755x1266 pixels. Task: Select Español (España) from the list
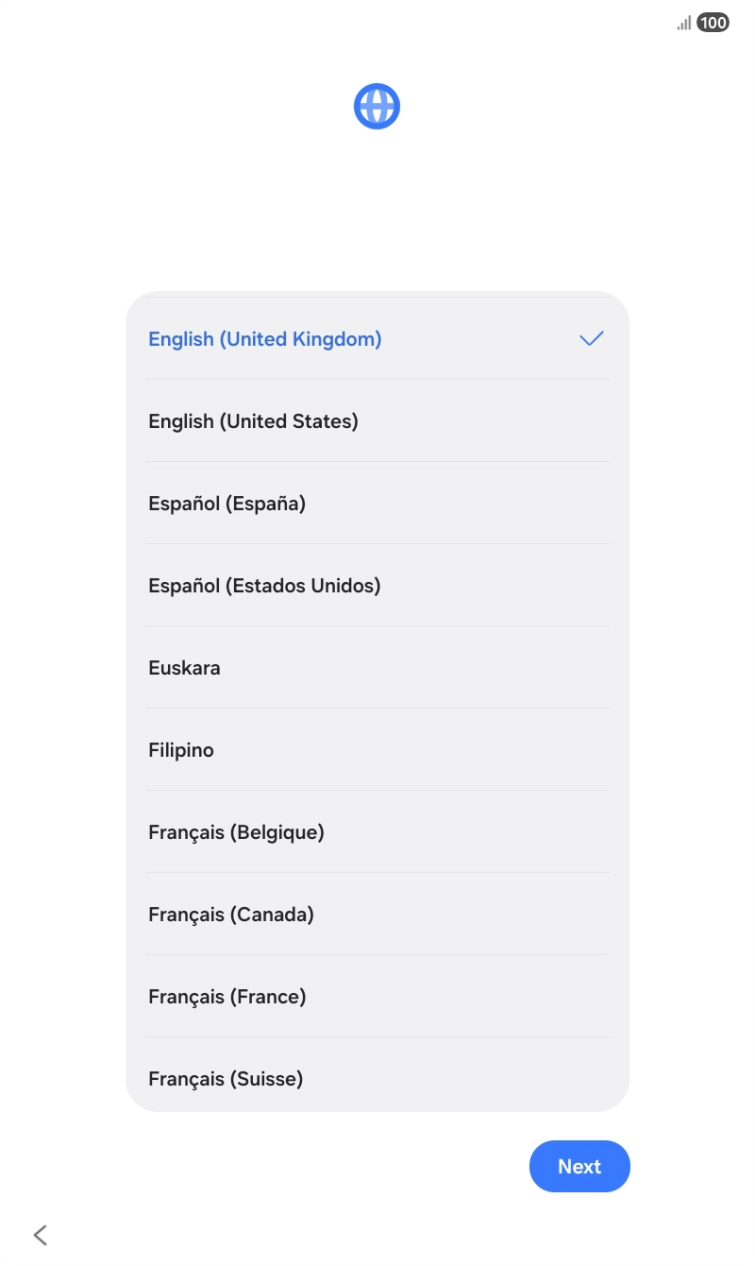pos(227,503)
